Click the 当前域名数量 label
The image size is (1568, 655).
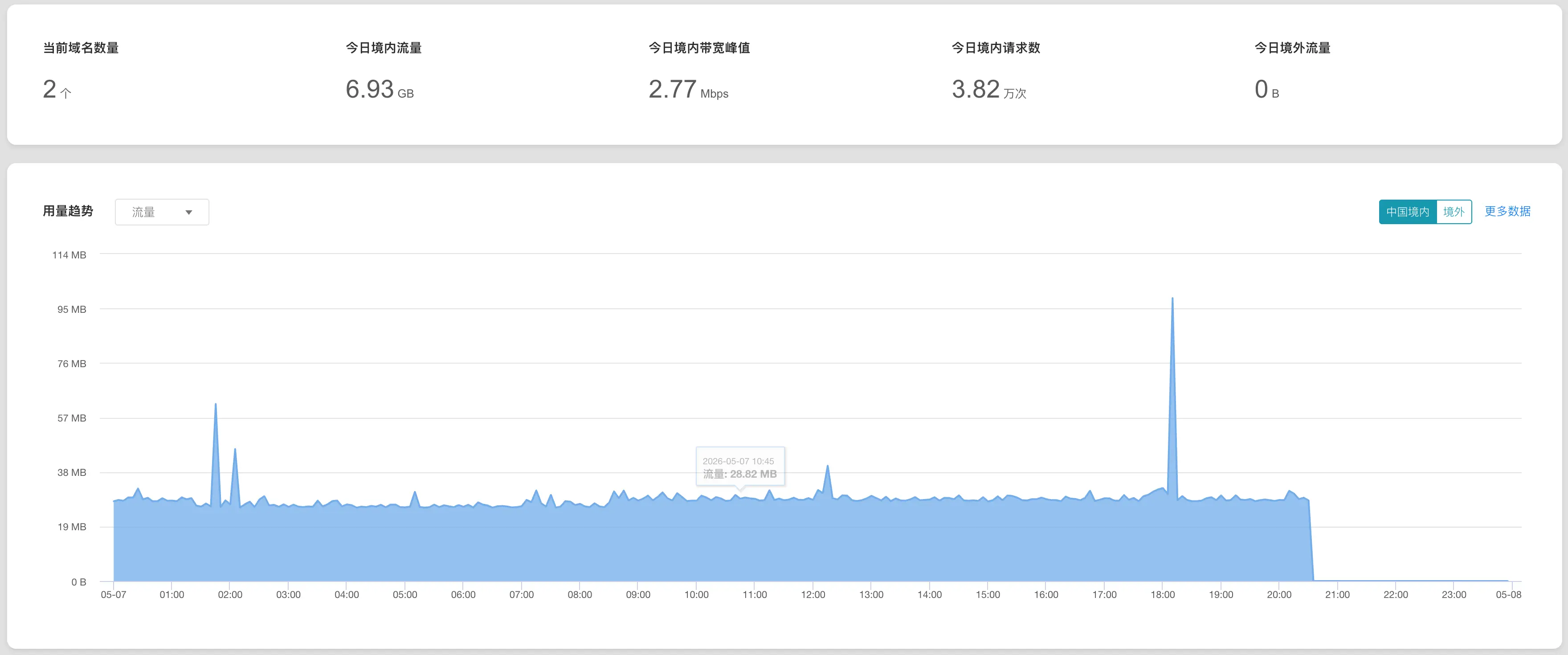point(81,48)
